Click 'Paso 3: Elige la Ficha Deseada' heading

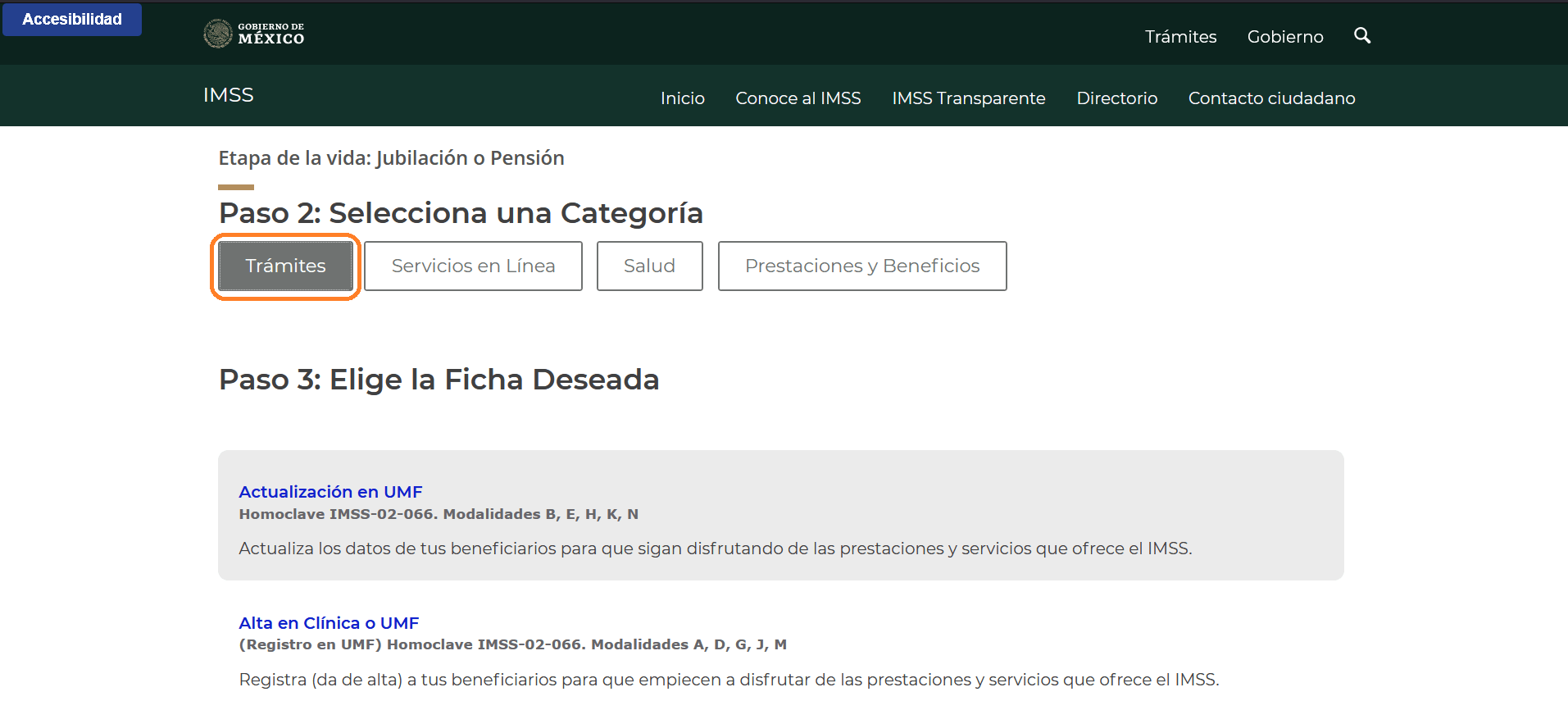coord(439,380)
